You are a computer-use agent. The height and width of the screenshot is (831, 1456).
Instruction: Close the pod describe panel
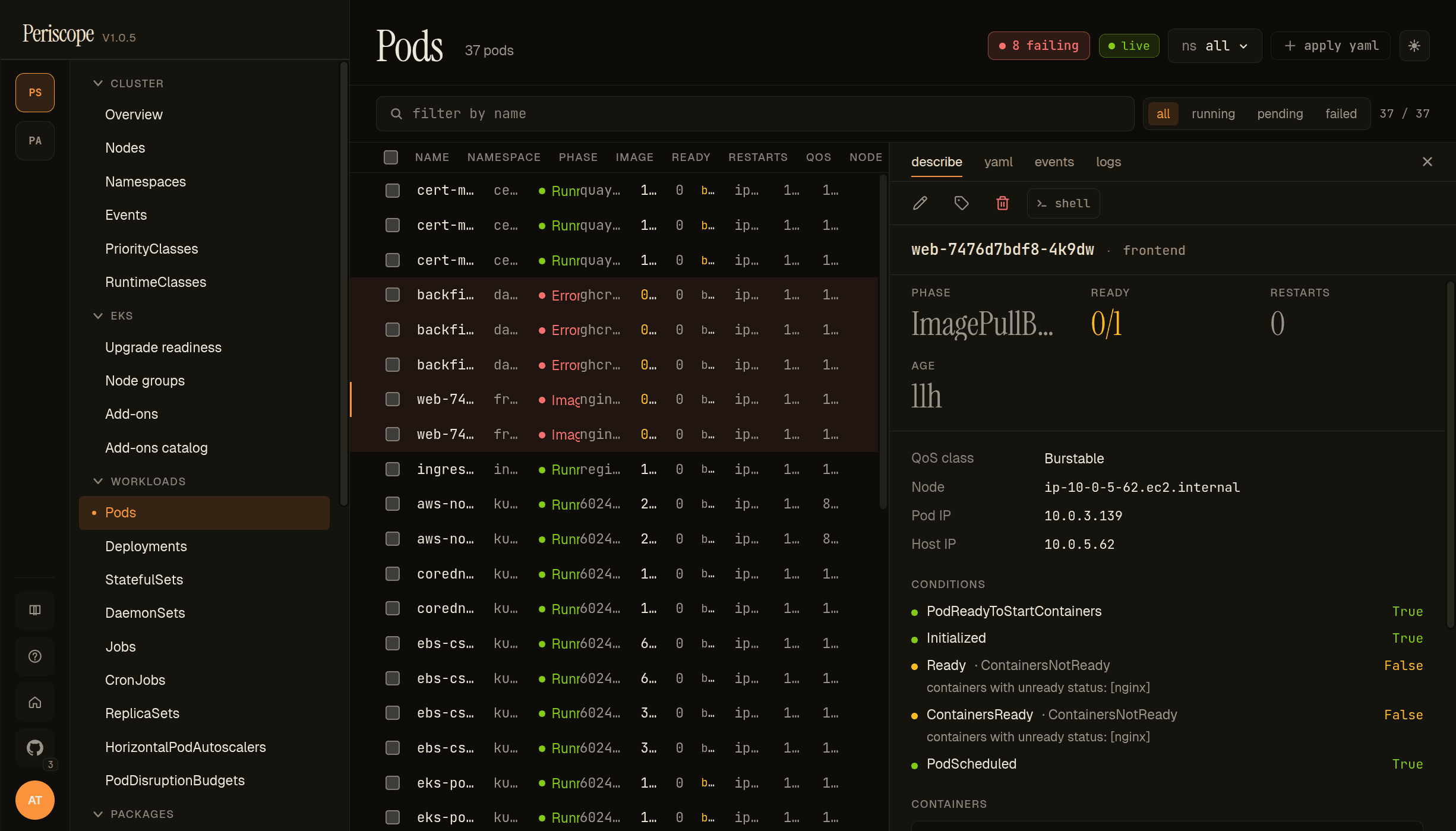(x=1427, y=162)
